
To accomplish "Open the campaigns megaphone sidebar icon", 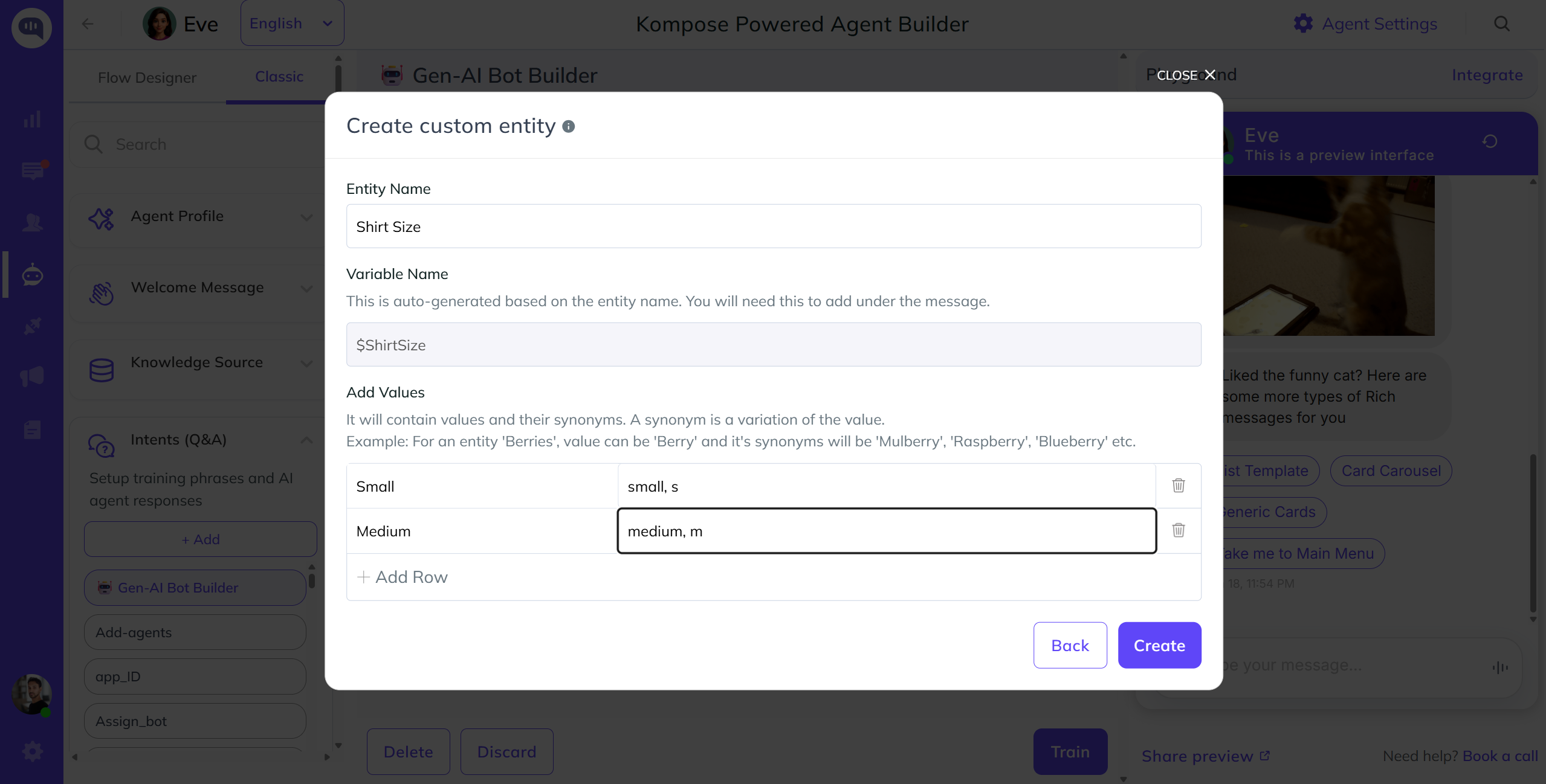I will coord(32,377).
